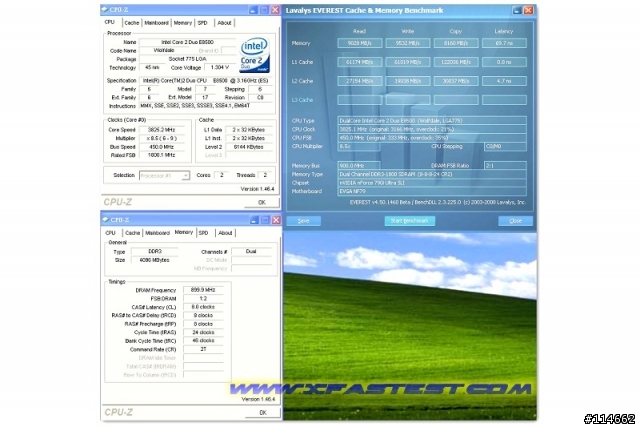The width and height of the screenshot is (640, 427).
Task: Select SPD tab in bottom CPU-Z window
Action: pyautogui.click(x=203, y=233)
